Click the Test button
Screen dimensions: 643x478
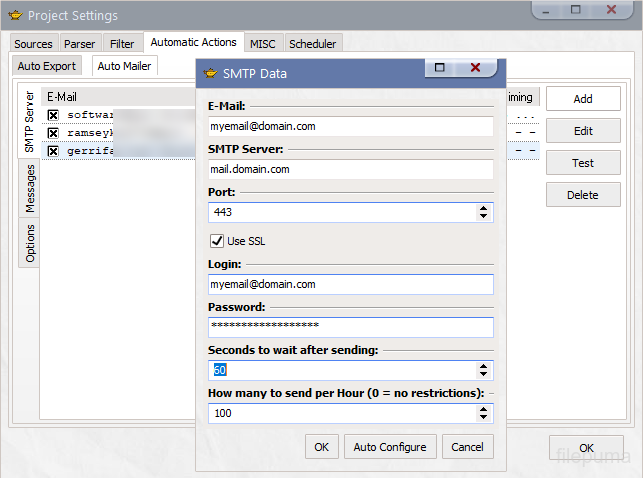[583, 163]
